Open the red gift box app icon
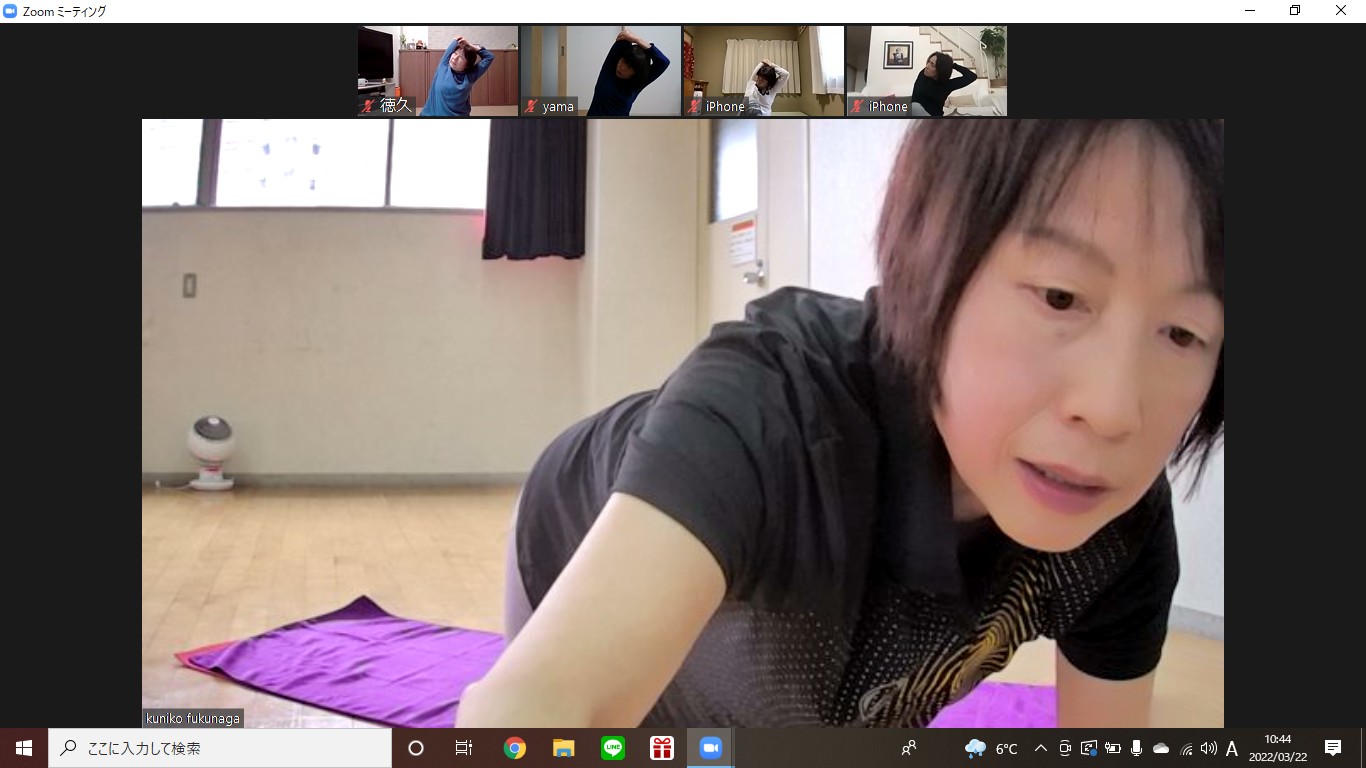This screenshot has width=1366, height=768. [x=662, y=748]
